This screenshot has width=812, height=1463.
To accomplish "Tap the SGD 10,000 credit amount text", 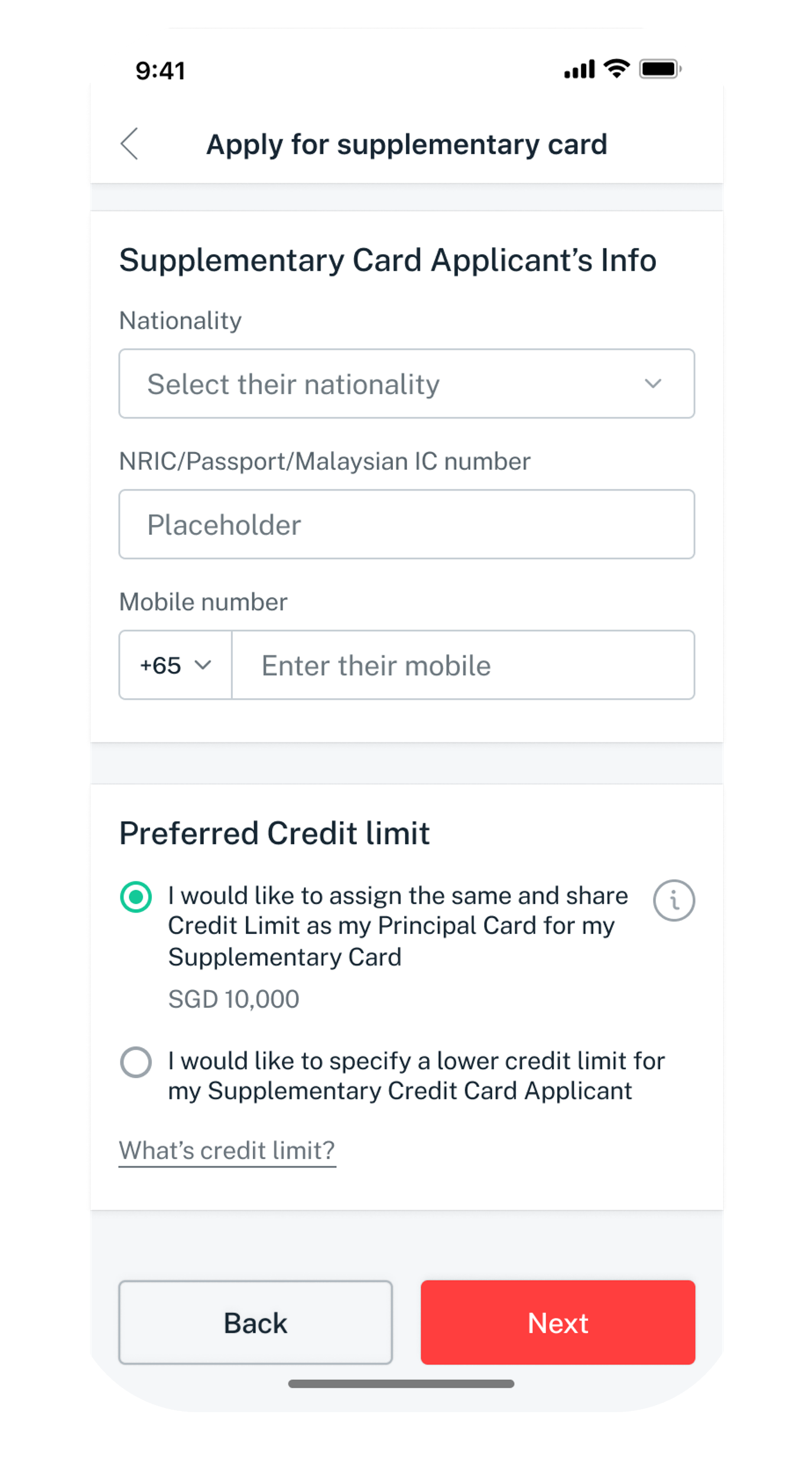I will pos(233,999).
